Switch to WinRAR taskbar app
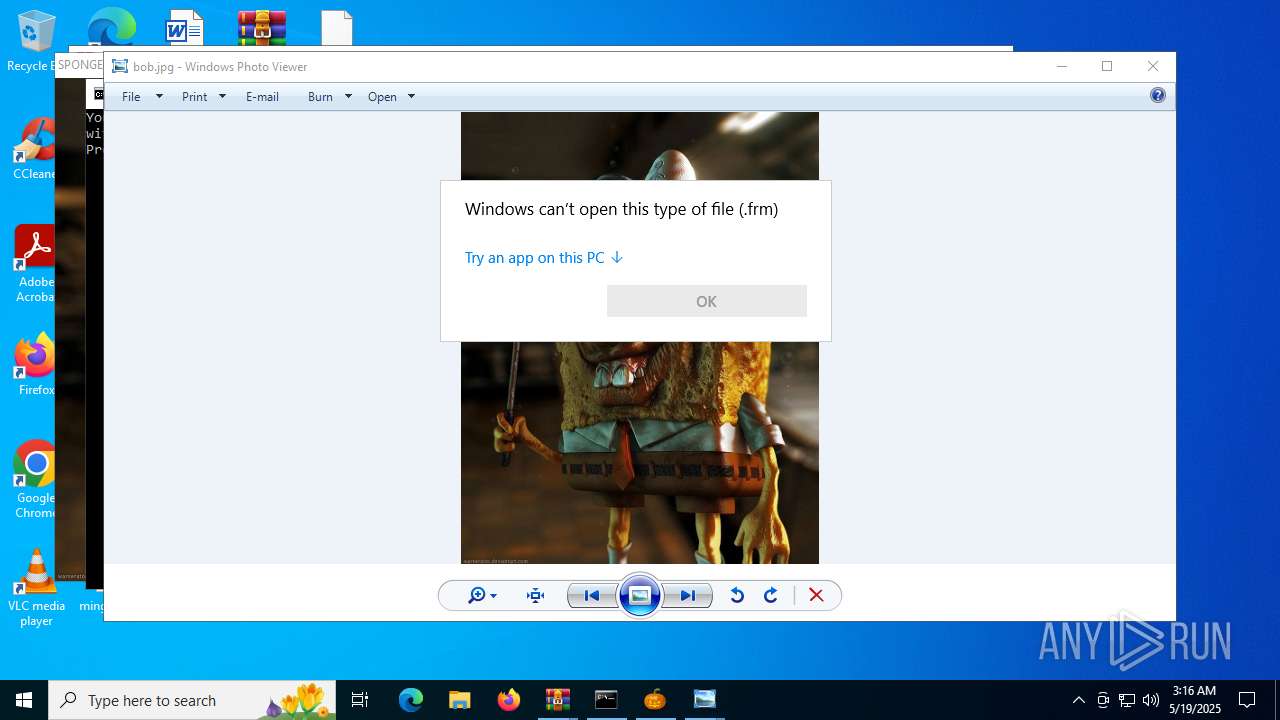Screen dimensions: 1280x720 point(557,700)
